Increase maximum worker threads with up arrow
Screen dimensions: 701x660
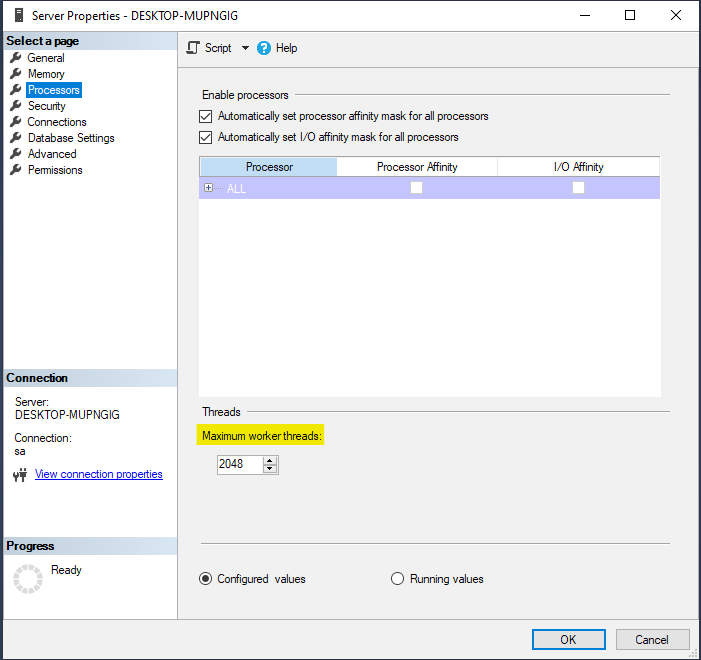click(x=270, y=460)
